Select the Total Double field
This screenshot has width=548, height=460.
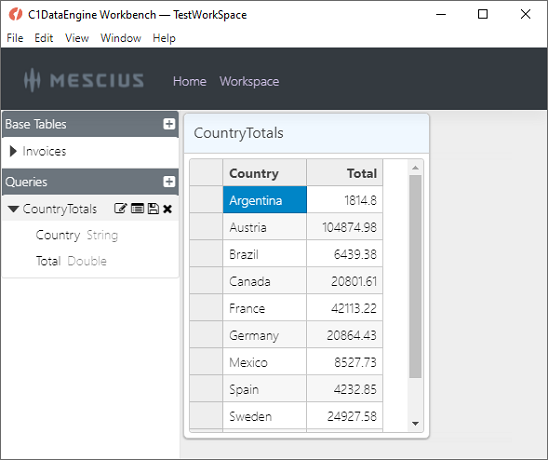pos(71,261)
